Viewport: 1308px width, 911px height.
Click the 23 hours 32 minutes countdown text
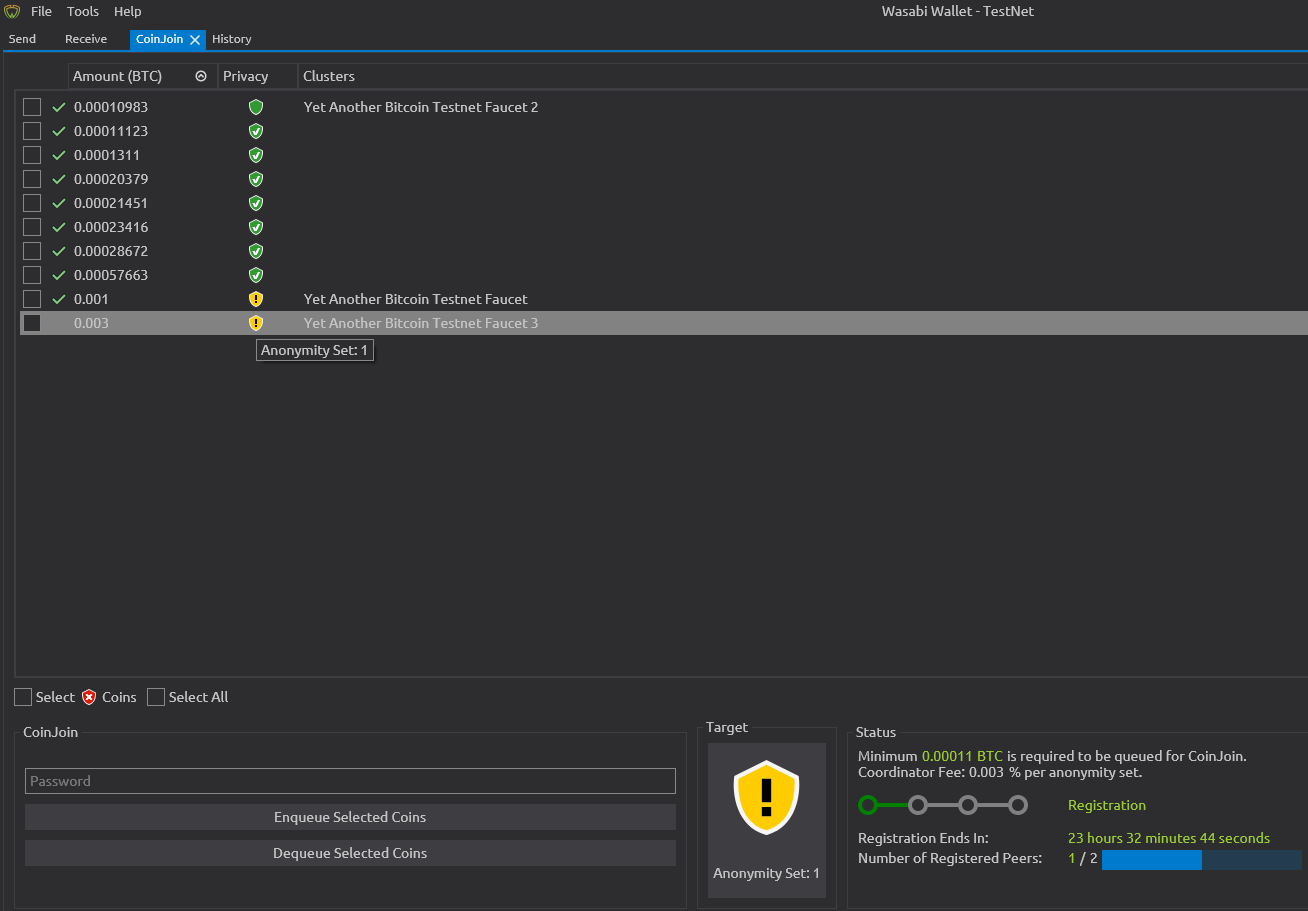pyautogui.click(x=1169, y=838)
